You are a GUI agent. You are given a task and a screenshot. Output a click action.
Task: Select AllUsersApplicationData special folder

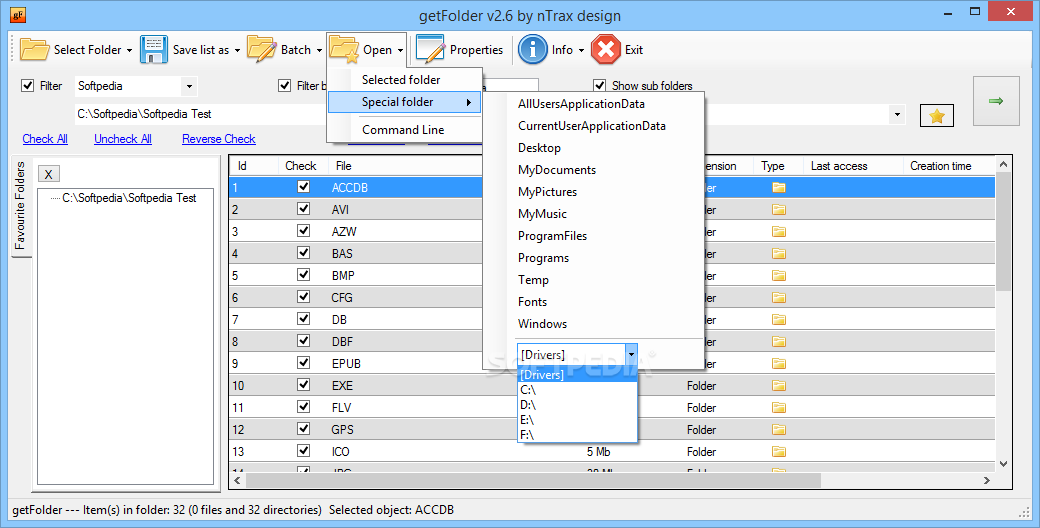coord(581,103)
